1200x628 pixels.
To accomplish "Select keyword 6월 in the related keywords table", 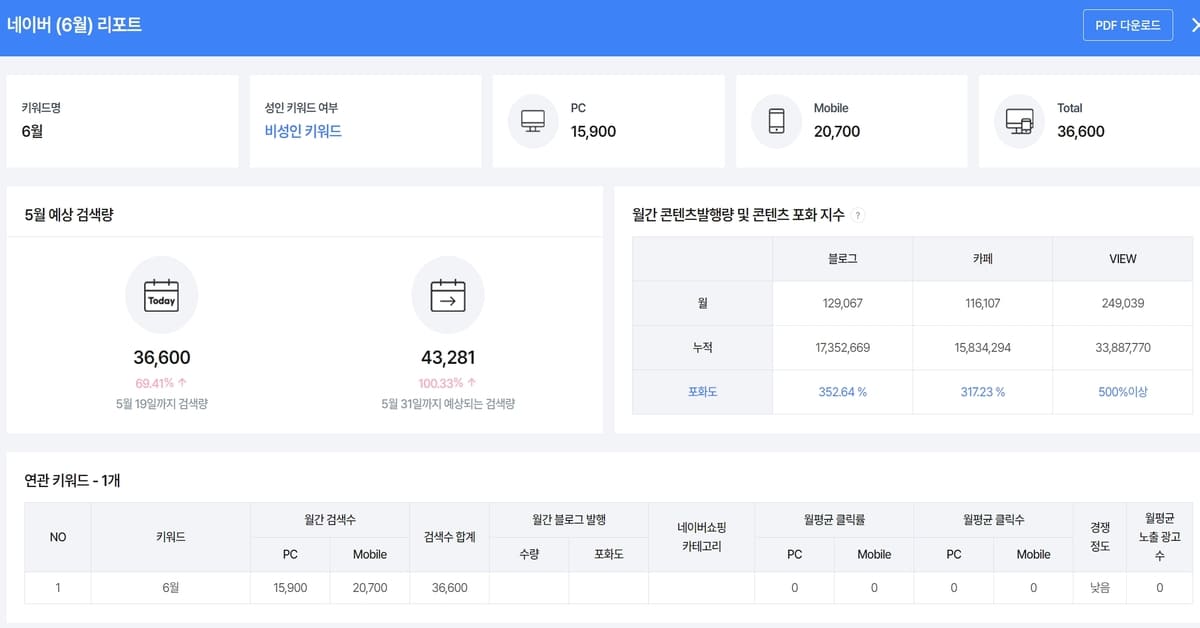I will 170,588.
